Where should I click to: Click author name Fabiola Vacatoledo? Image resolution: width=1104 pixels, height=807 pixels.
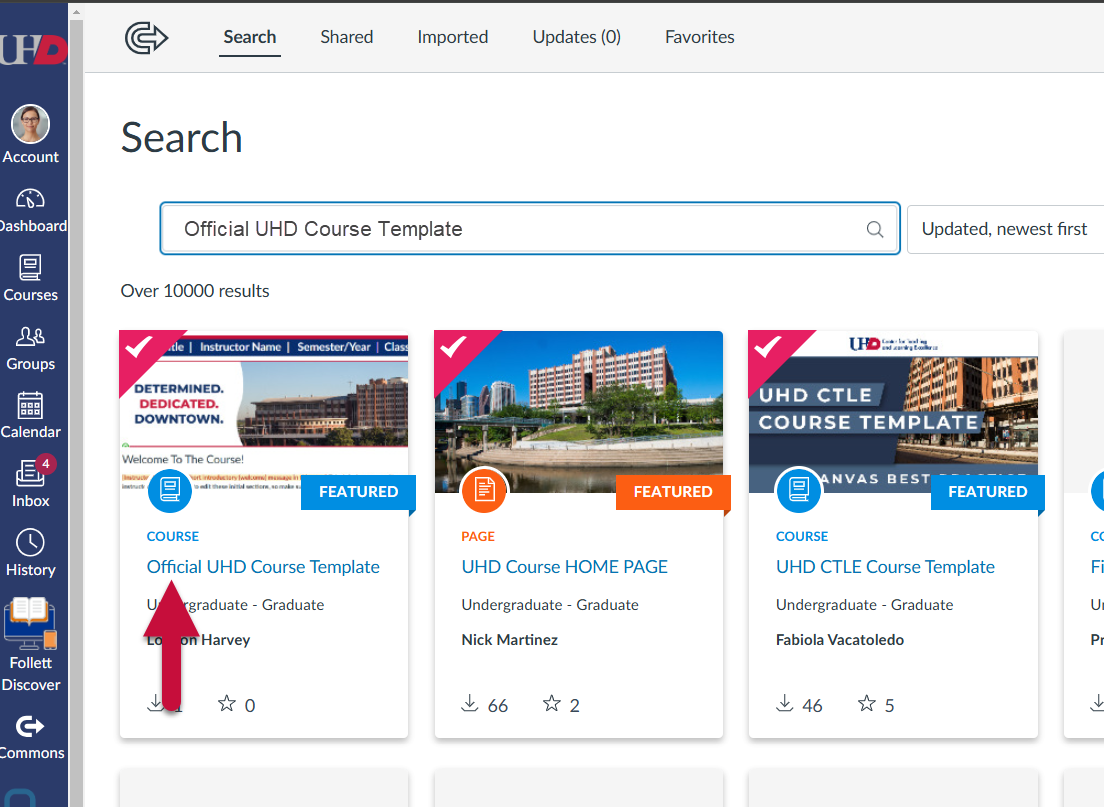point(840,639)
